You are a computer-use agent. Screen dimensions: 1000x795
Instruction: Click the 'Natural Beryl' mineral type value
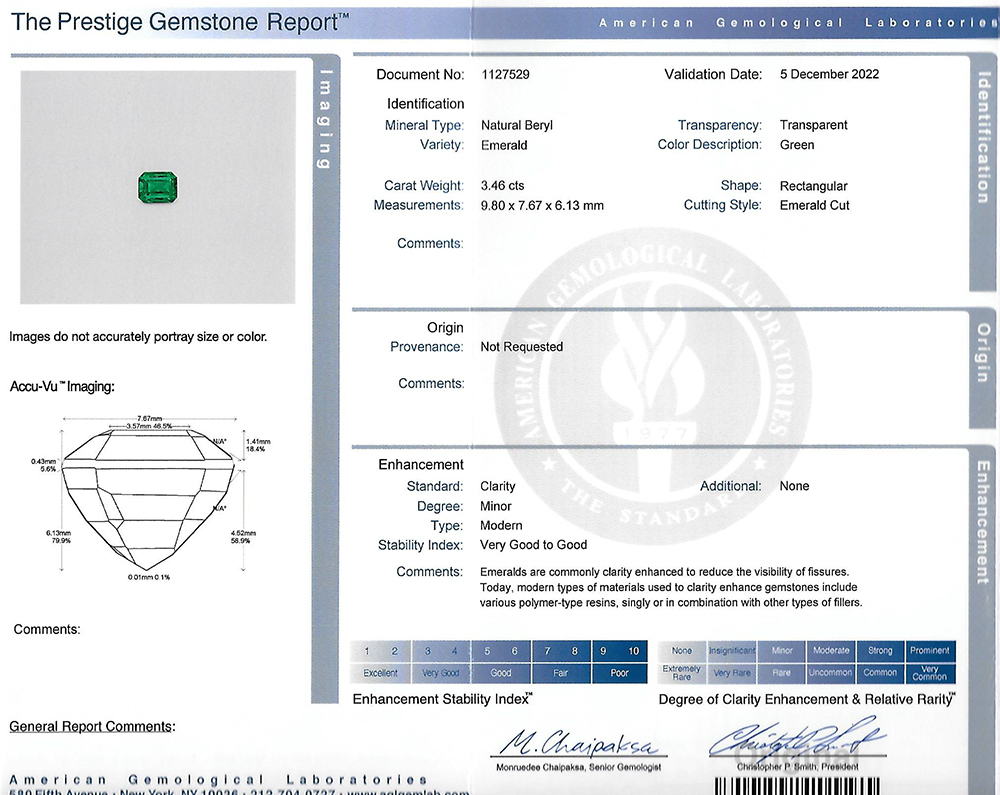pos(517,126)
